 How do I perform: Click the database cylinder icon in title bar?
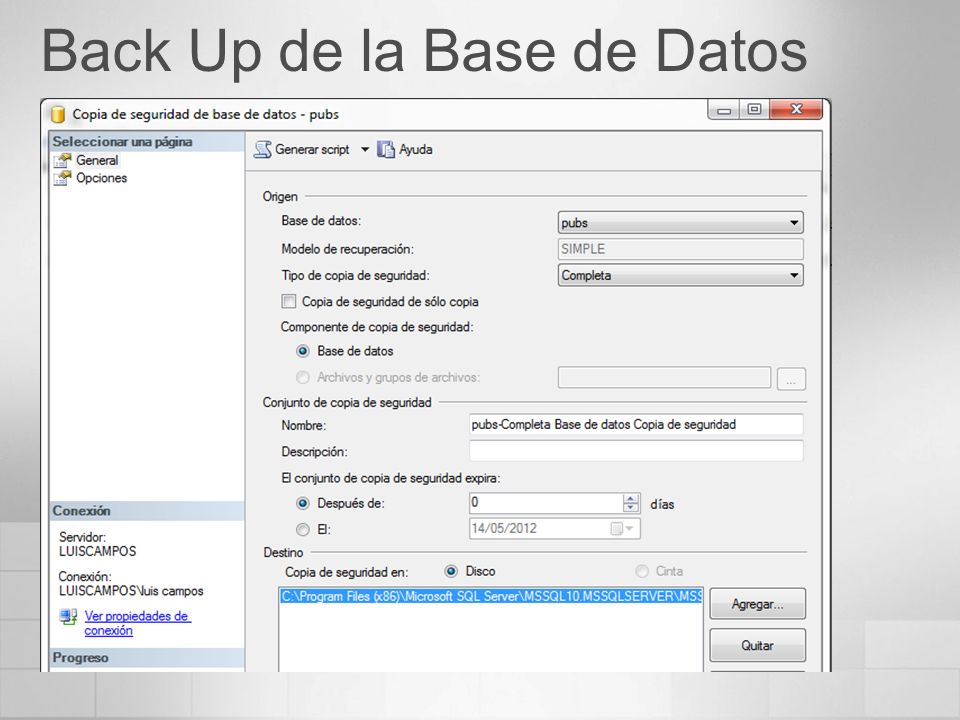tap(58, 114)
